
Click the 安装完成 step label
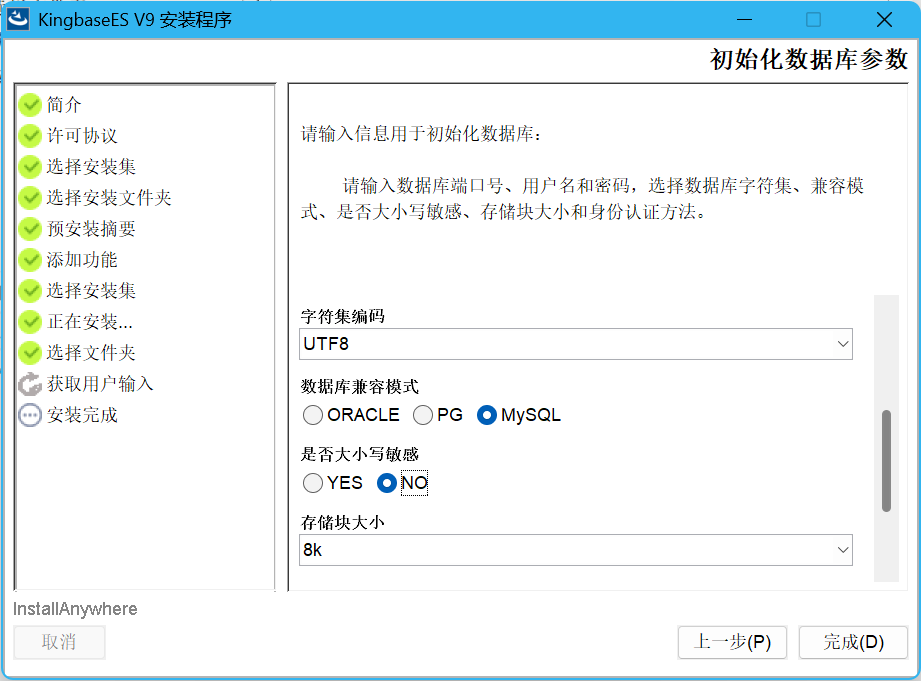[x=82, y=415]
